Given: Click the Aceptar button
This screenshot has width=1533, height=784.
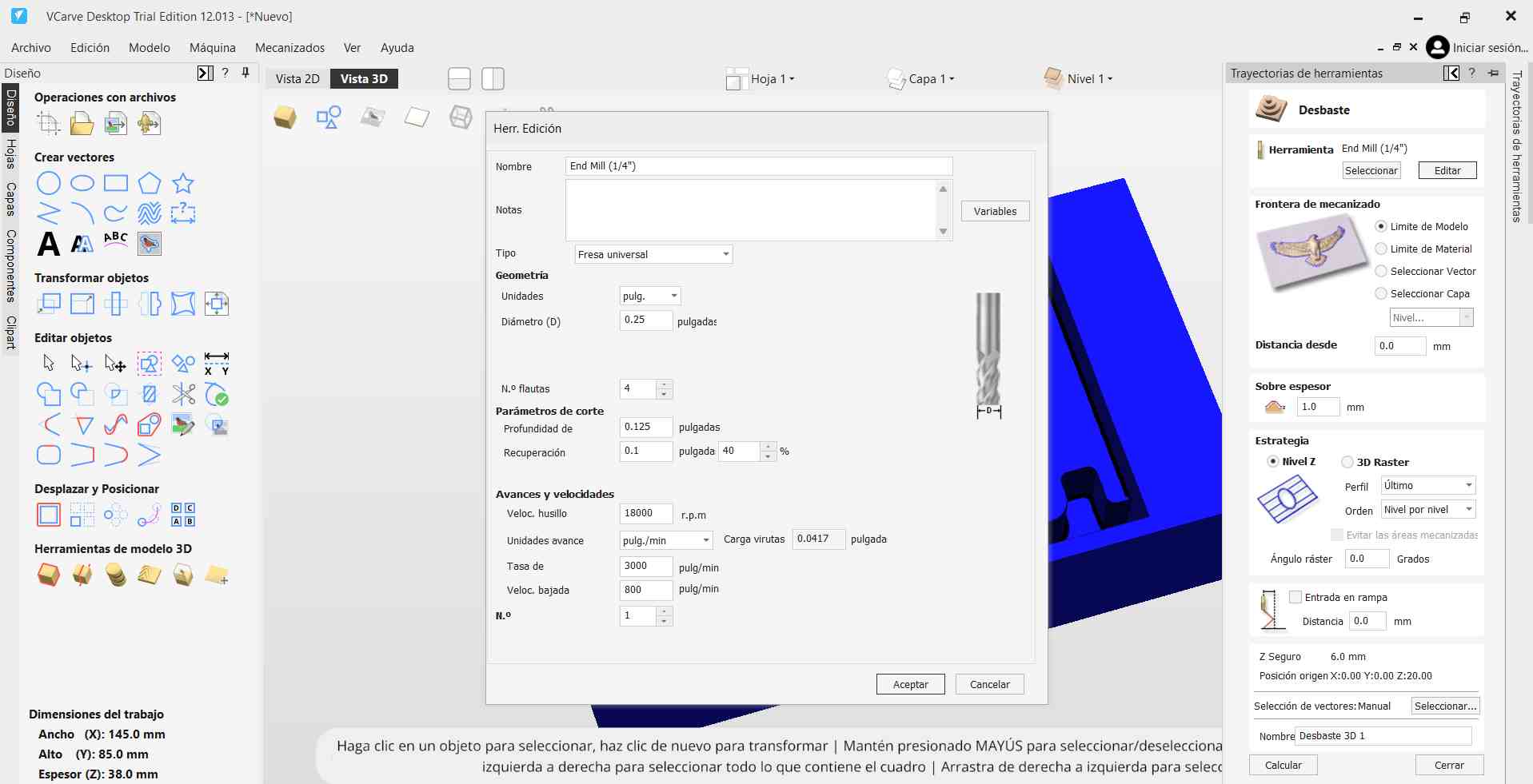Looking at the screenshot, I should 910,684.
